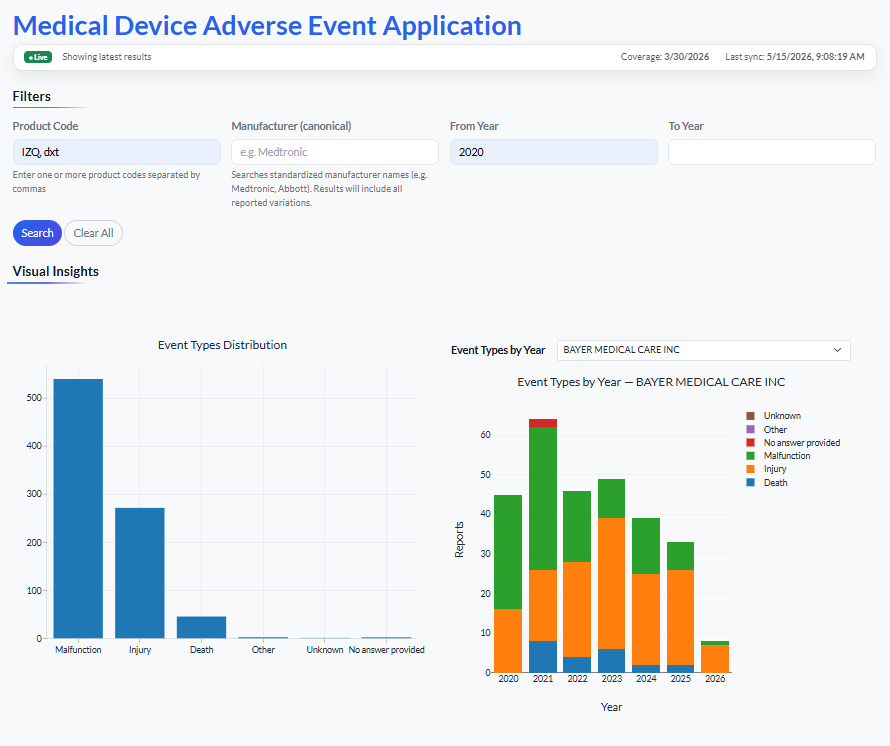This screenshot has width=890, height=746.
Task: Click the Malfunction bar in Event Types Distribution
Action: [x=78, y=509]
